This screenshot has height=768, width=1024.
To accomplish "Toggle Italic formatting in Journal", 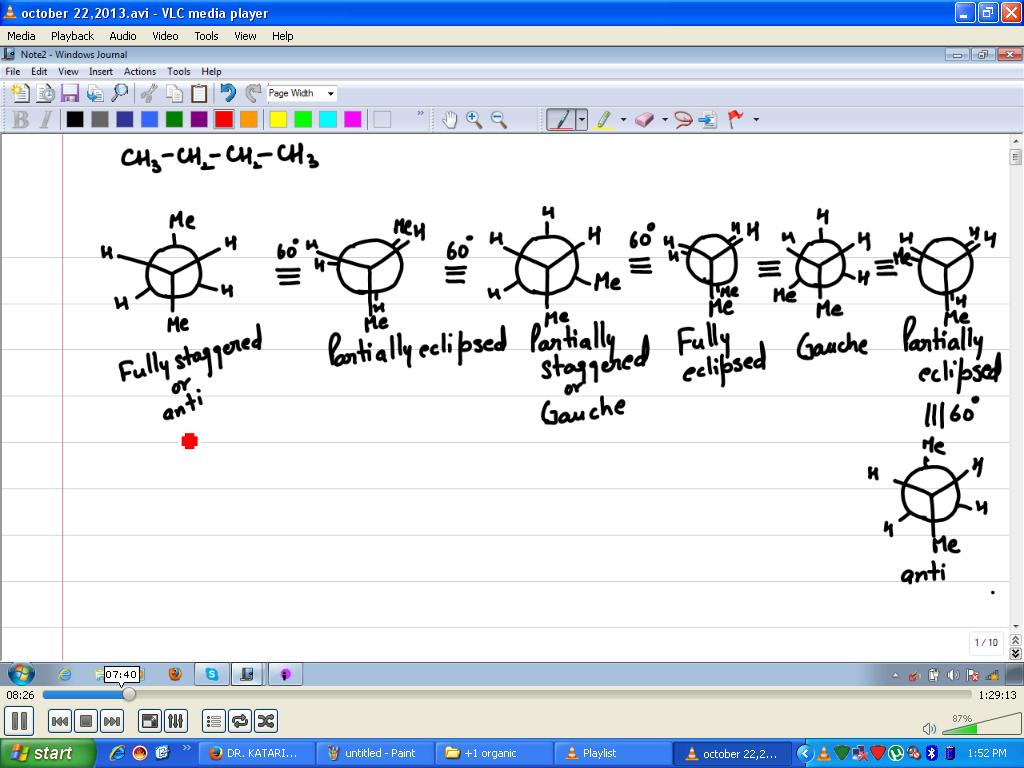I will [46, 120].
